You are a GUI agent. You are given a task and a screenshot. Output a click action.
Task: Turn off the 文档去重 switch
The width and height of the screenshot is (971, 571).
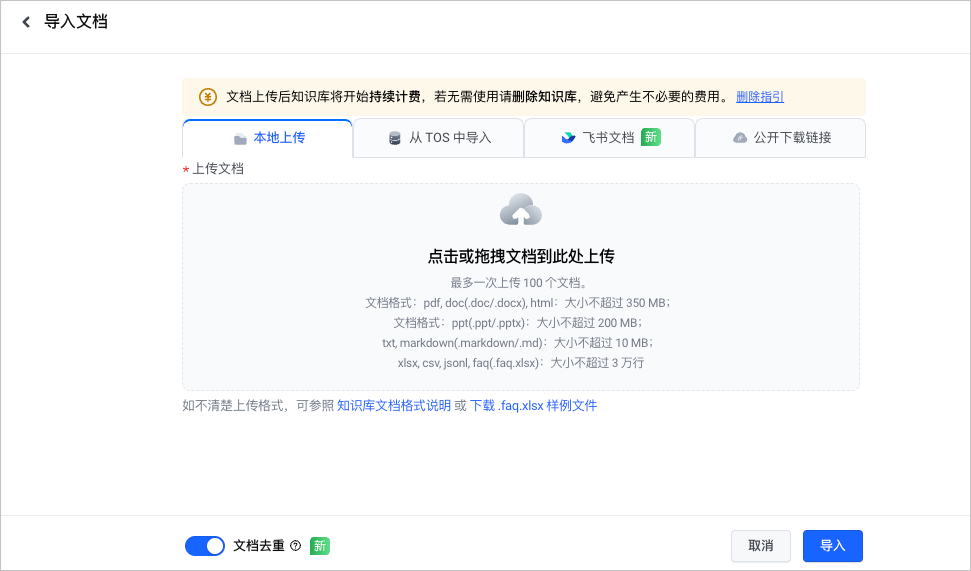pyautogui.click(x=205, y=546)
